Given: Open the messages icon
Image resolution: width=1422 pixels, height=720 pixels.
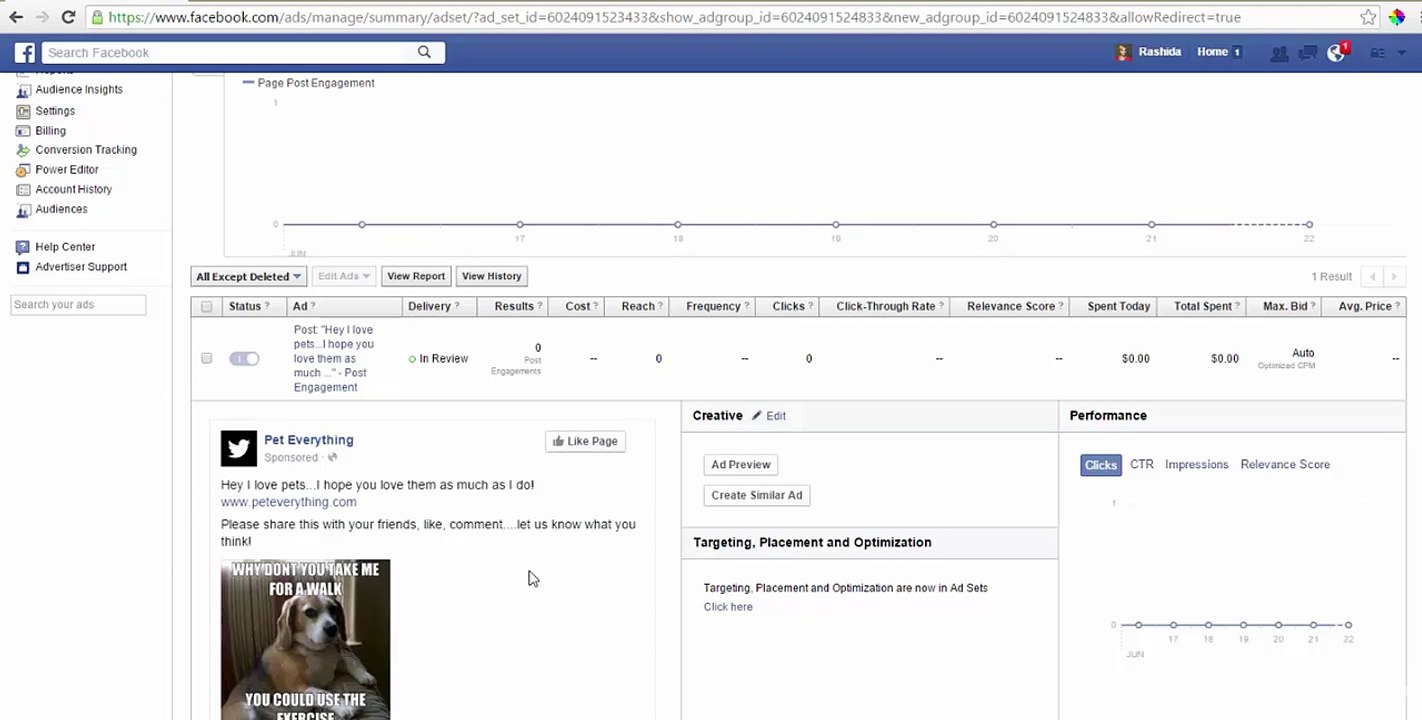Looking at the screenshot, I should [x=1307, y=53].
